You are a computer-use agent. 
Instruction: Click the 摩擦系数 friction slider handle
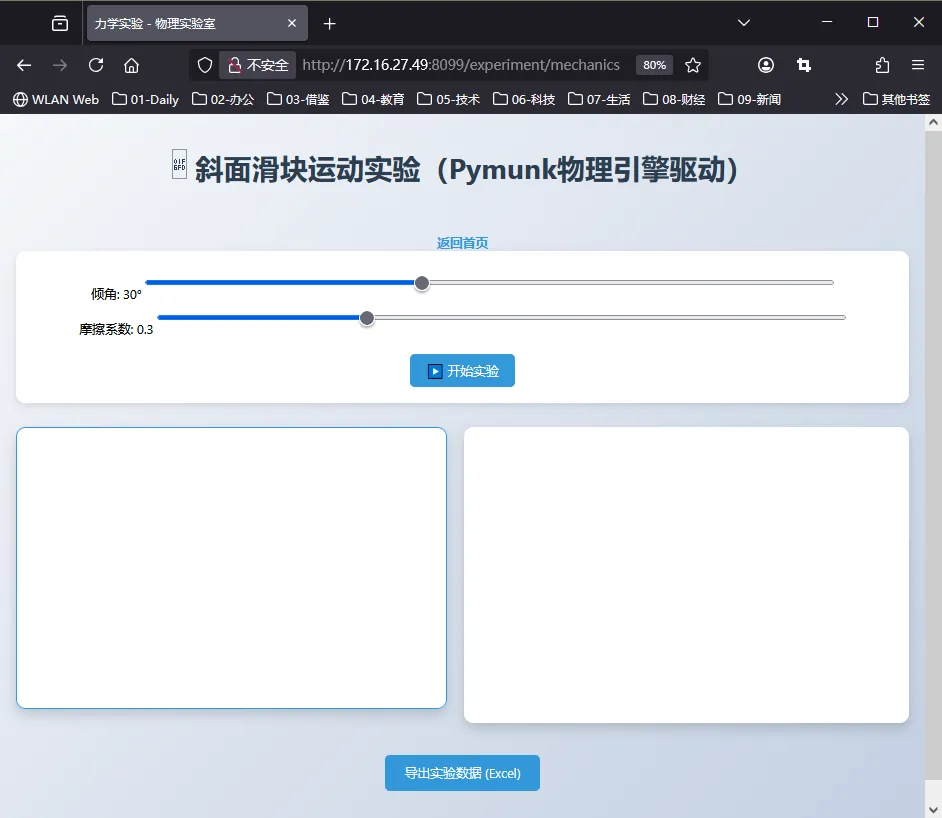tap(366, 318)
